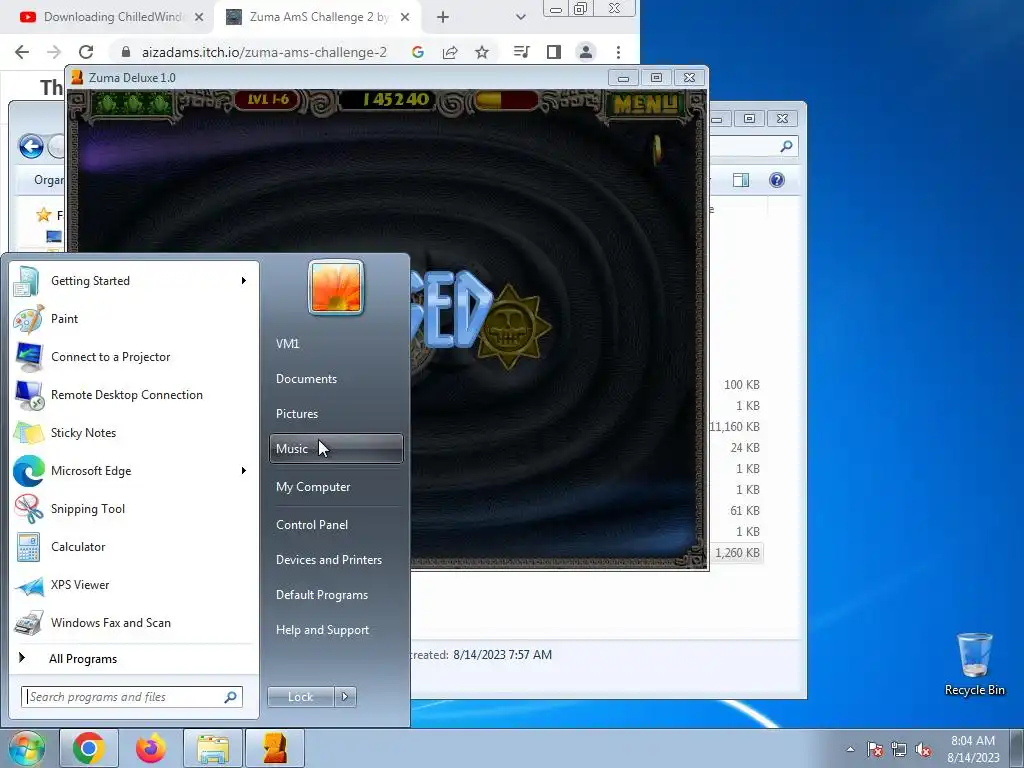Open XPS Viewer

(134, 584)
